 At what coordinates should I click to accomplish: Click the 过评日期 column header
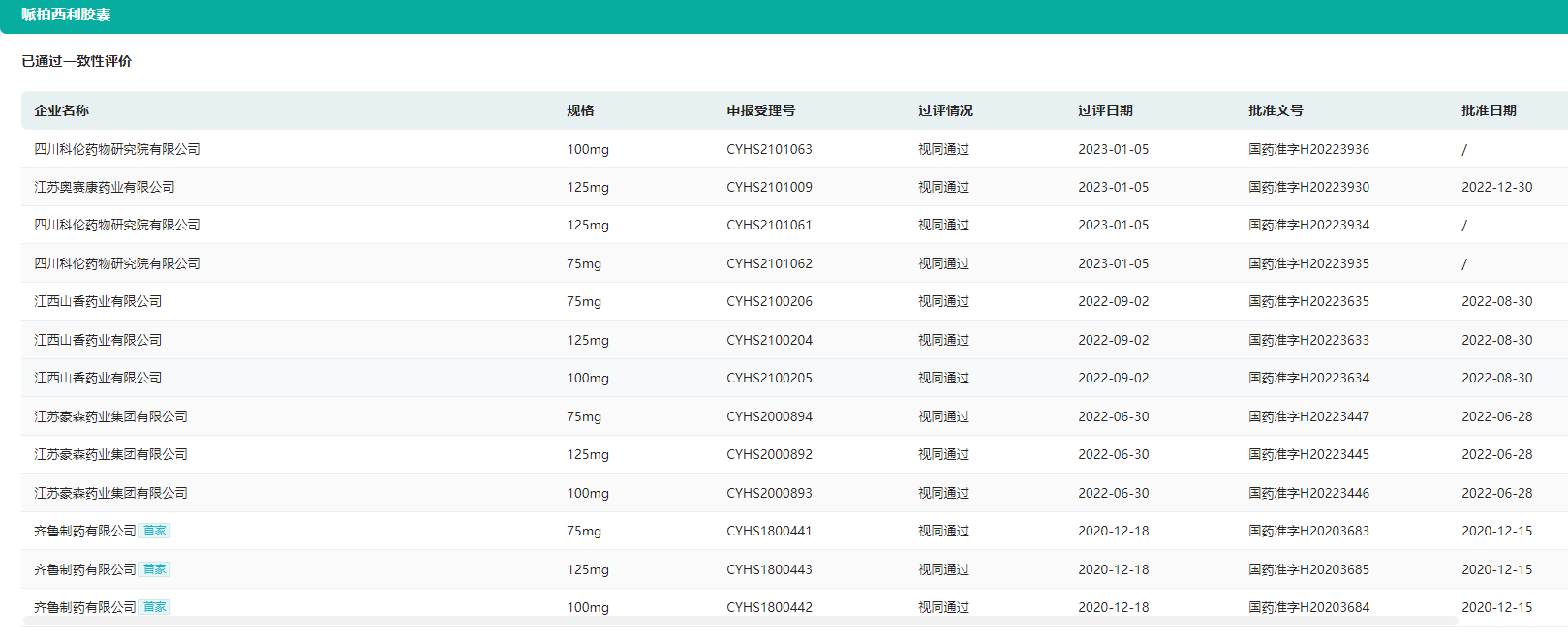[x=1105, y=110]
